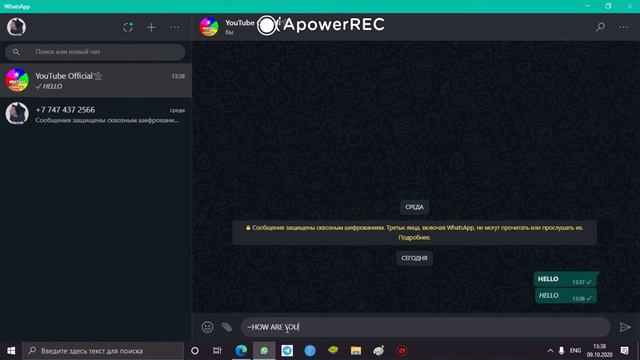This screenshot has width=640, height=360.
Task: Select the СРЕДА date label
Action: [x=414, y=207]
